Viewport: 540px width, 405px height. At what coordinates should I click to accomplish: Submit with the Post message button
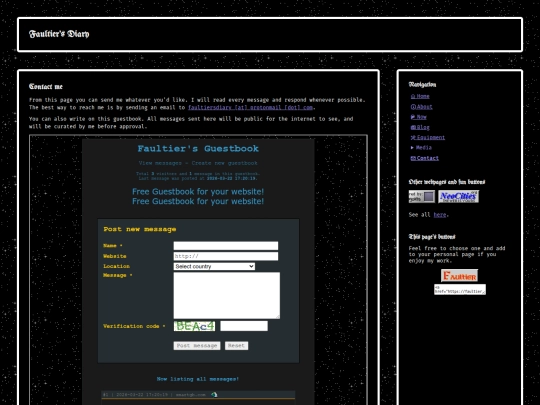[x=197, y=346]
